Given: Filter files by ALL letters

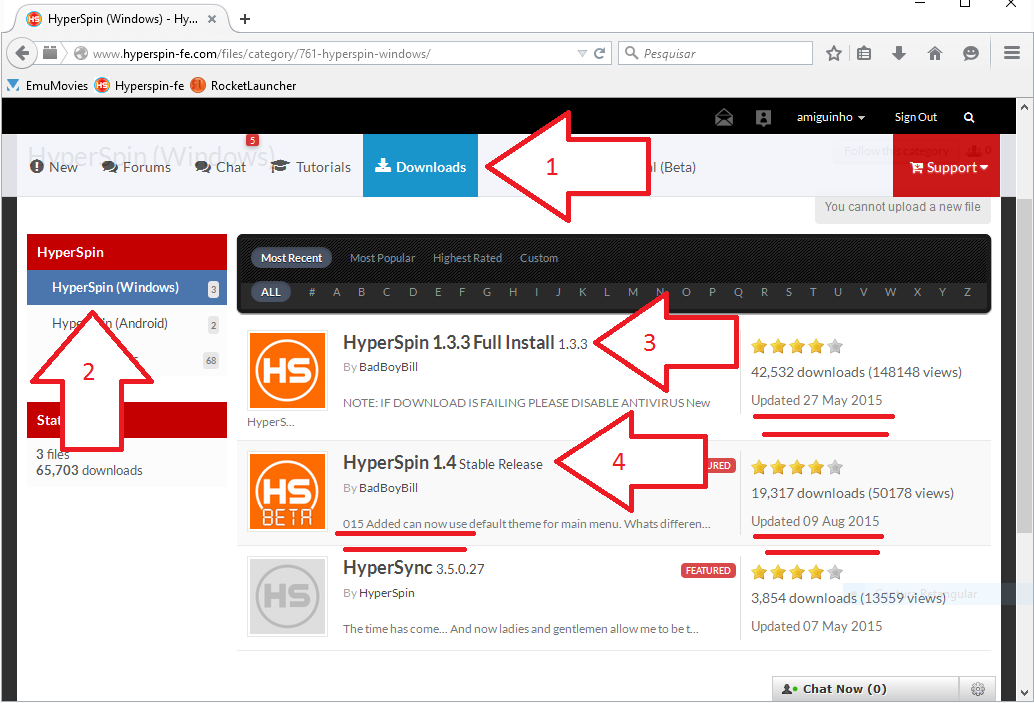Looking at the screenshot, I should pos(271,292).
